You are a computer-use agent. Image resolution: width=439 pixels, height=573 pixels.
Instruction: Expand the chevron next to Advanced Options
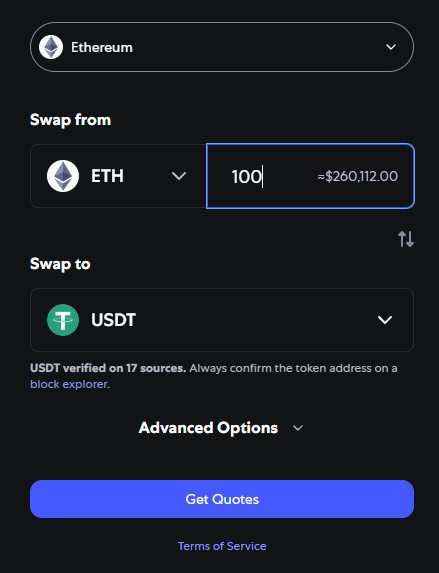coord(298,428)
